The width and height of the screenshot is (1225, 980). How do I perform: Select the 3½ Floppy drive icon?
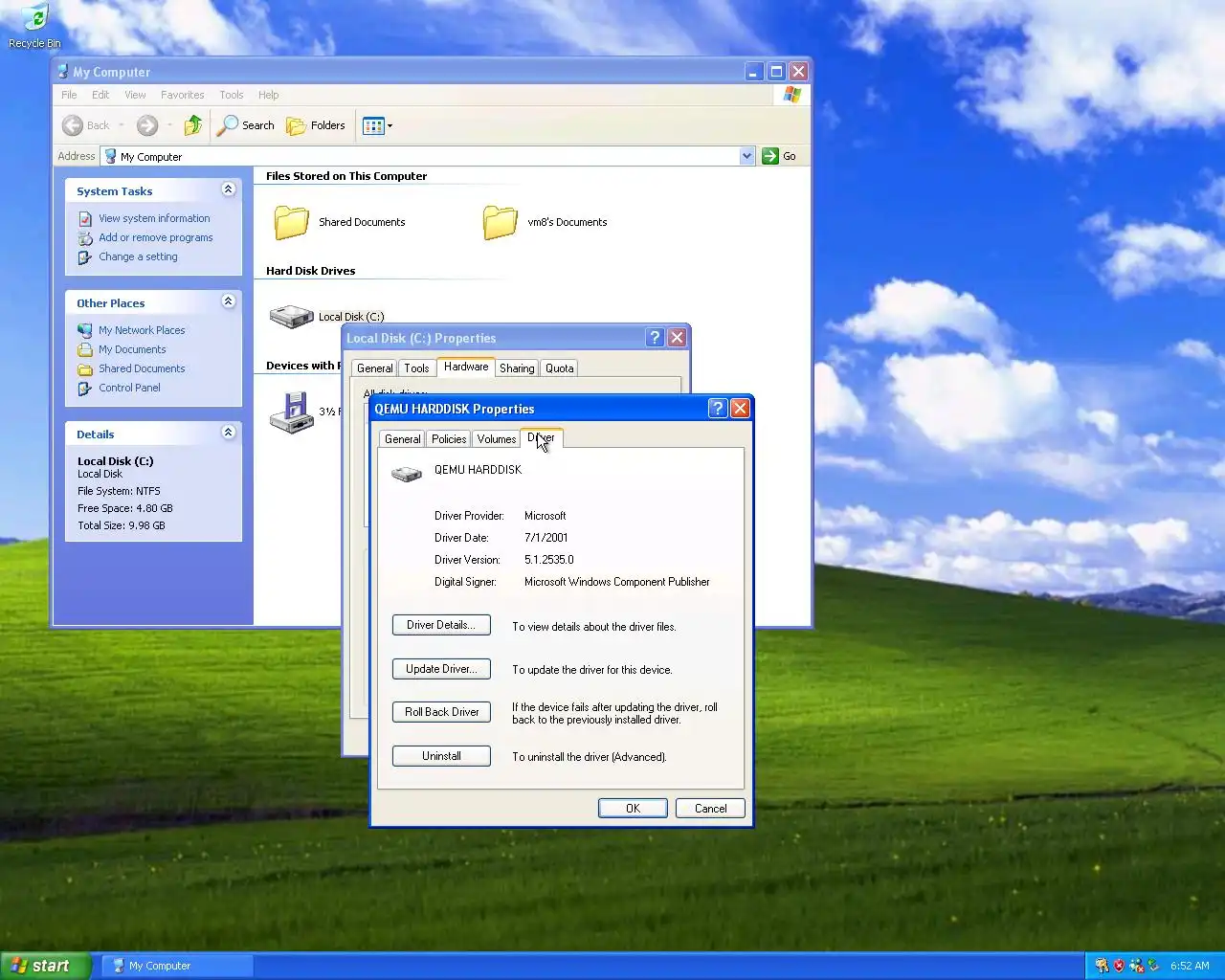coord(292,412)
